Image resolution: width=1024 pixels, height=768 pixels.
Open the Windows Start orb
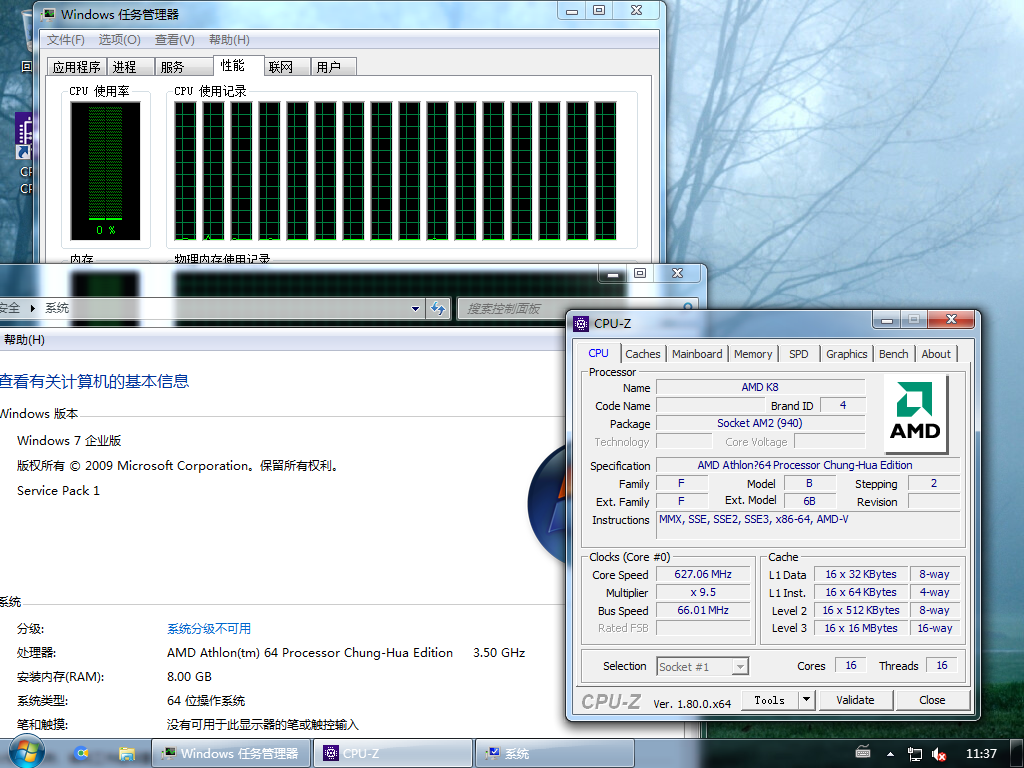[25, 752]
